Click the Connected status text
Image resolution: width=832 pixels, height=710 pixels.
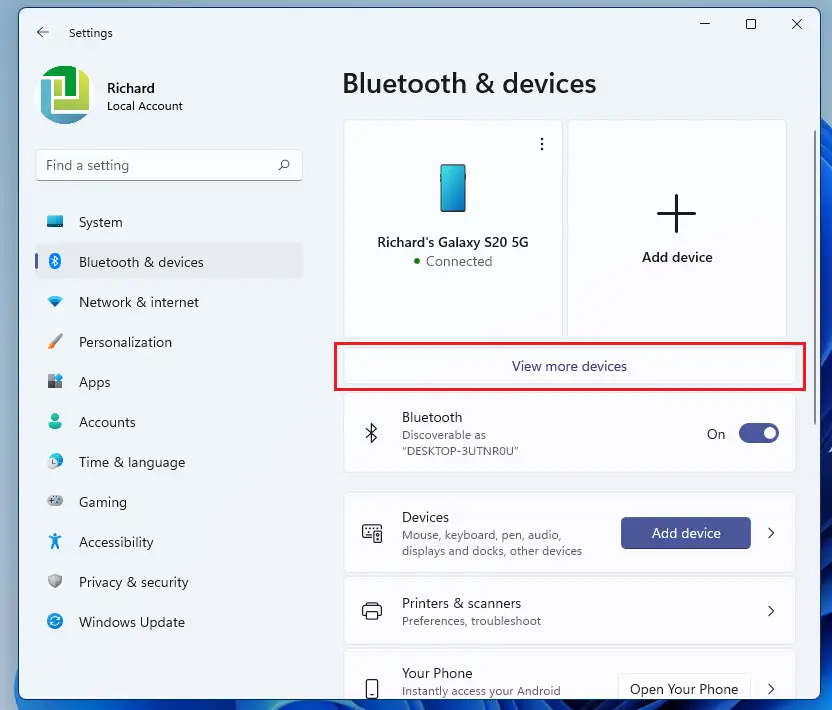[459, 261]
